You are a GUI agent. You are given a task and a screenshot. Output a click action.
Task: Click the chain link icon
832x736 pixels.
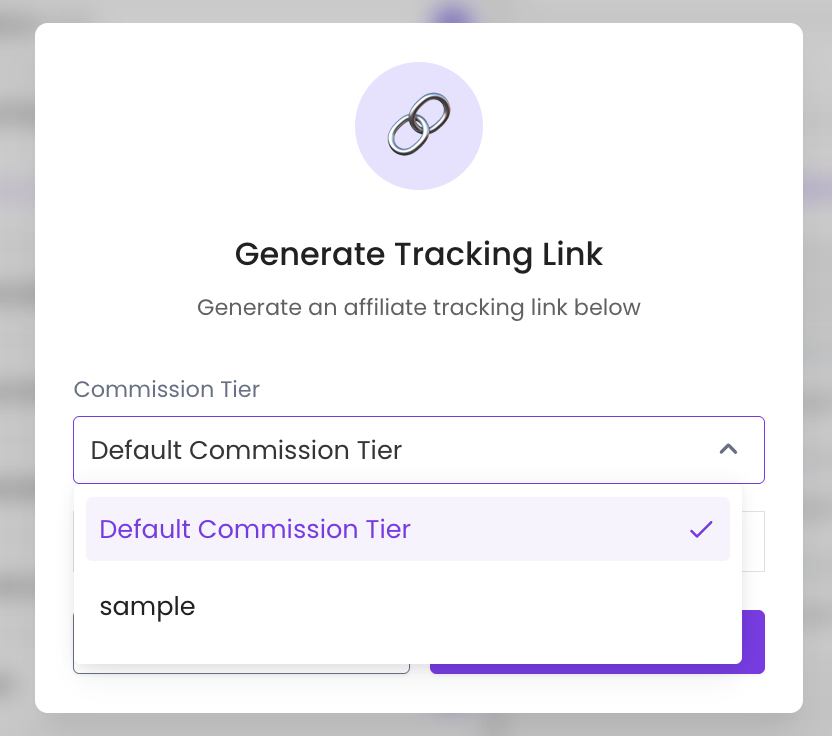pyautogui.click(x=419, y=124)
